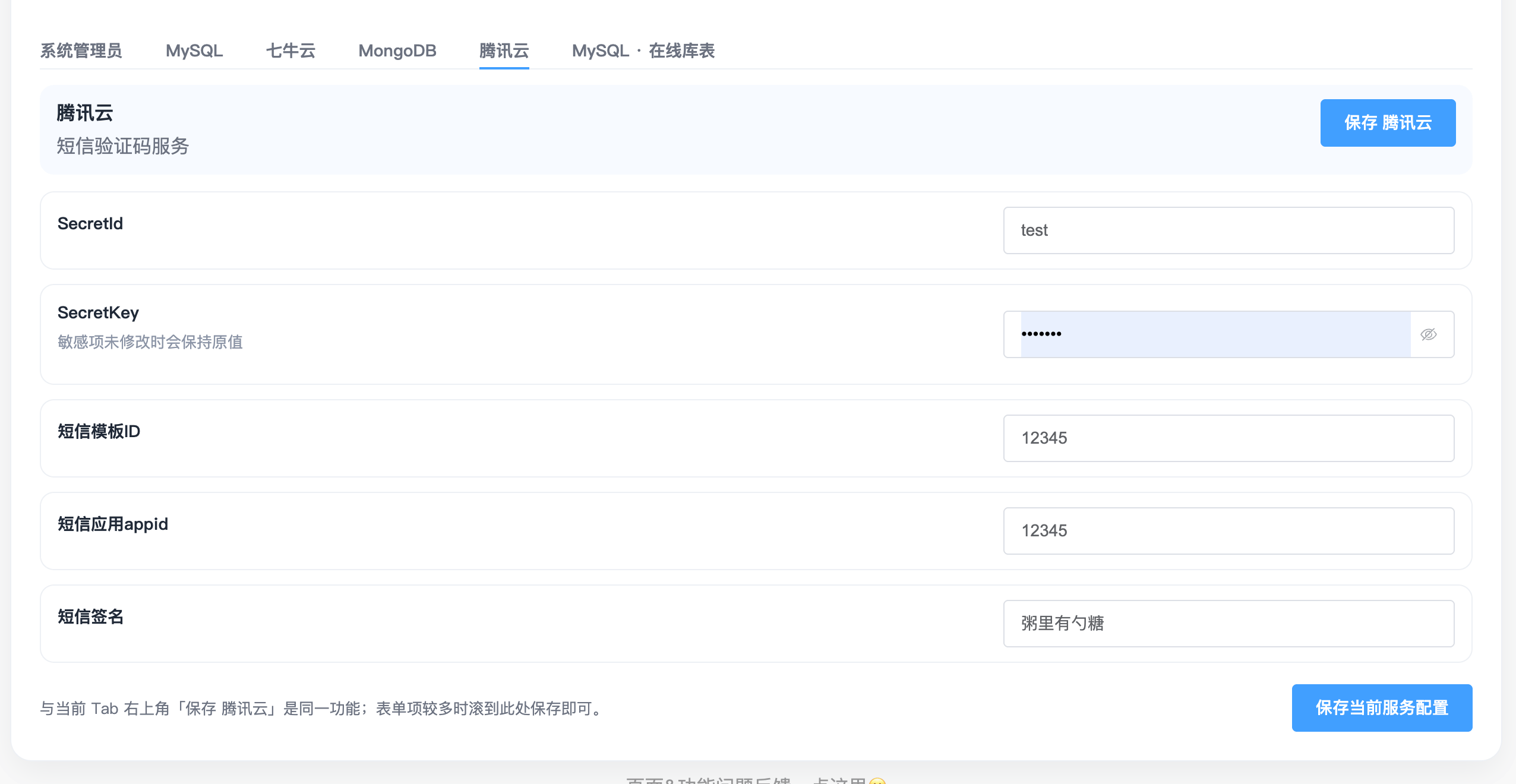
Task: Select the 七牛云 tab
Action: coord(290,50)
